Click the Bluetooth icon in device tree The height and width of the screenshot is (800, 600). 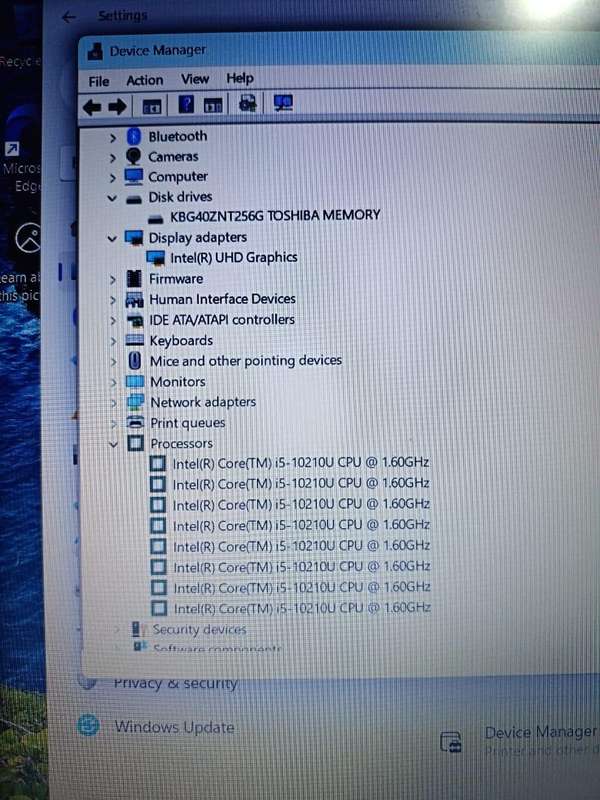[x=134, y=136]
